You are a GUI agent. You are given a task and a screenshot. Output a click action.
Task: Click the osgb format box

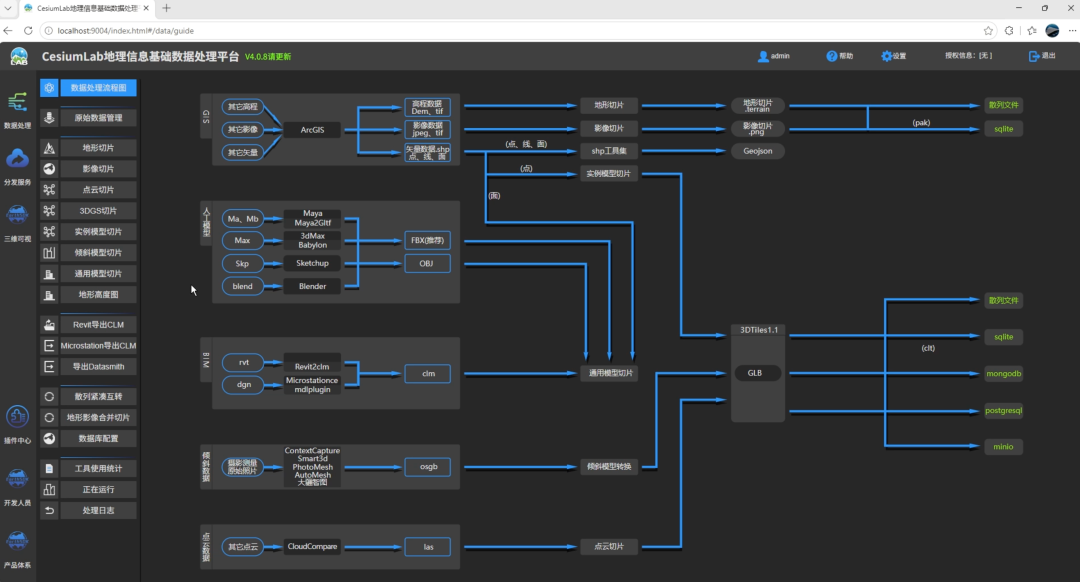[428, 466]
